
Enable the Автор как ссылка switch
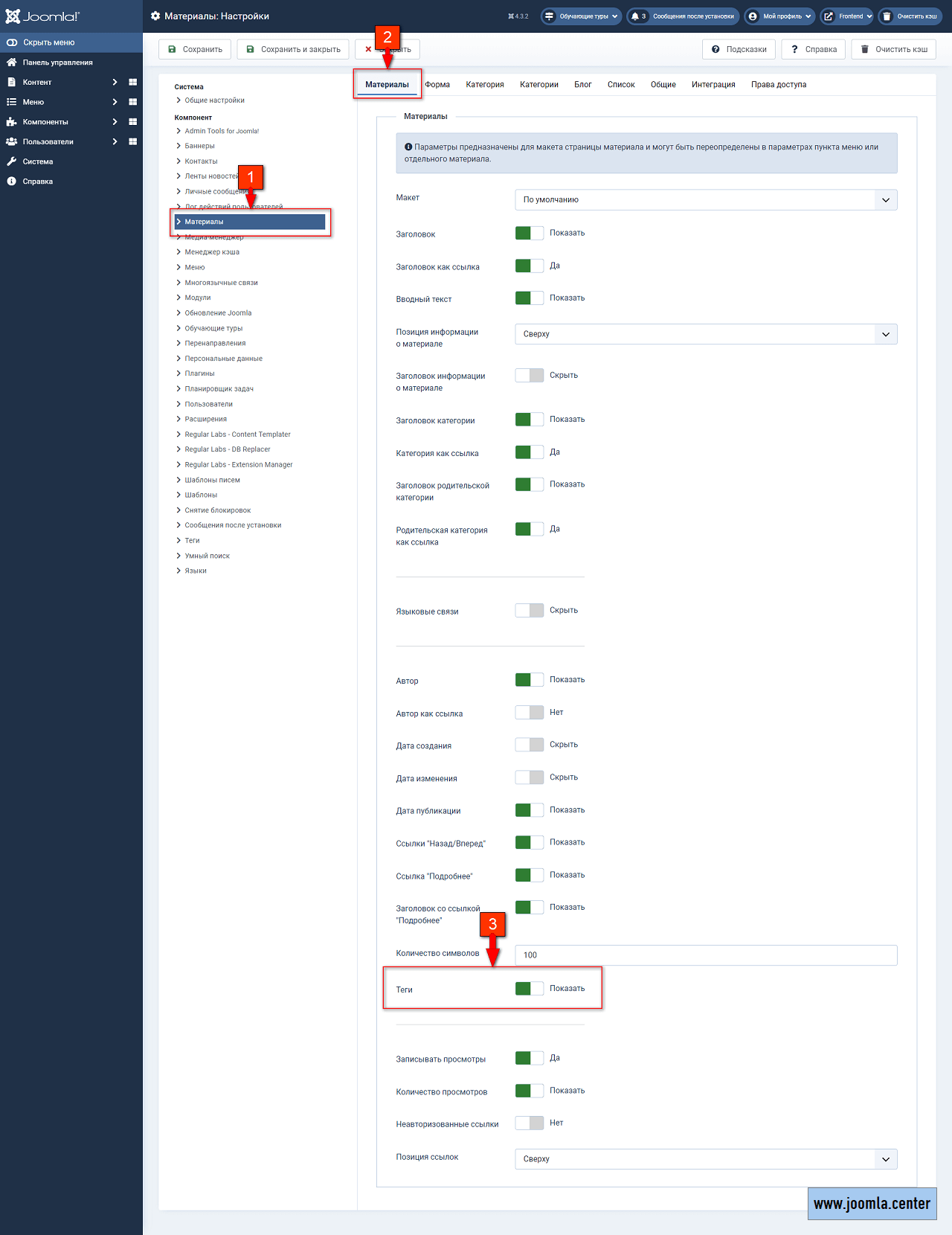529,712
